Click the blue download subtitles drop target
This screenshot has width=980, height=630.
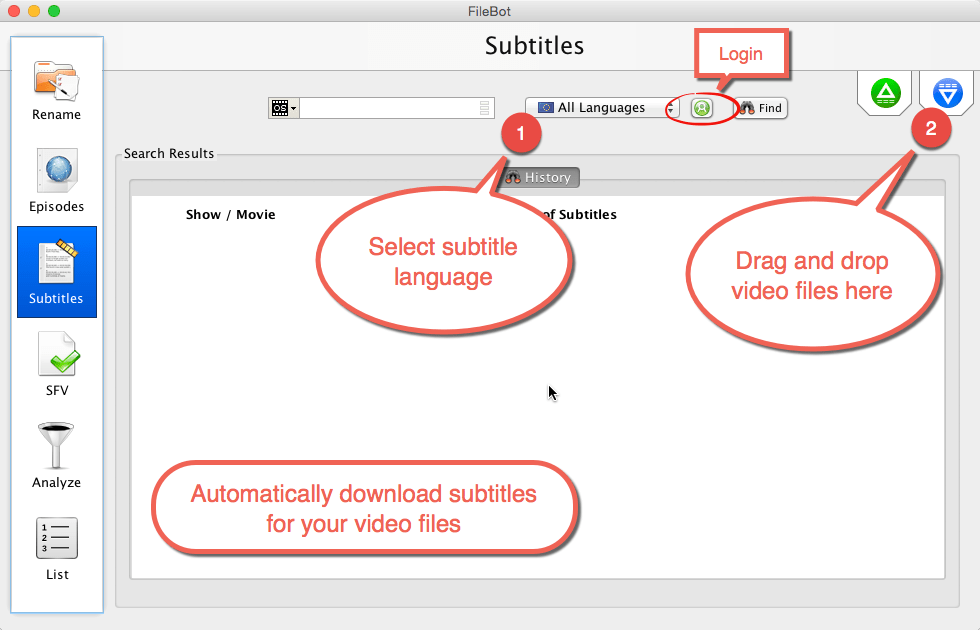[x=946, y=92]
